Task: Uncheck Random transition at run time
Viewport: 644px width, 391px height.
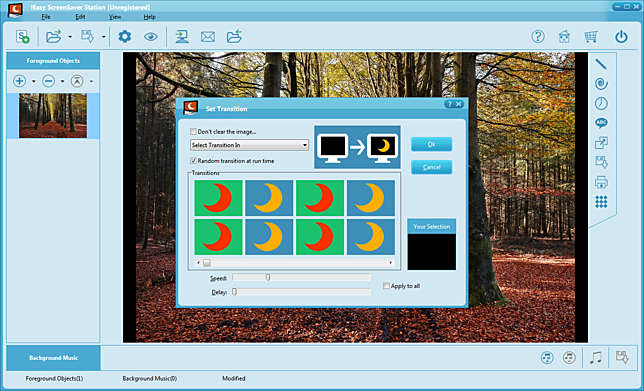Action: 193,161
